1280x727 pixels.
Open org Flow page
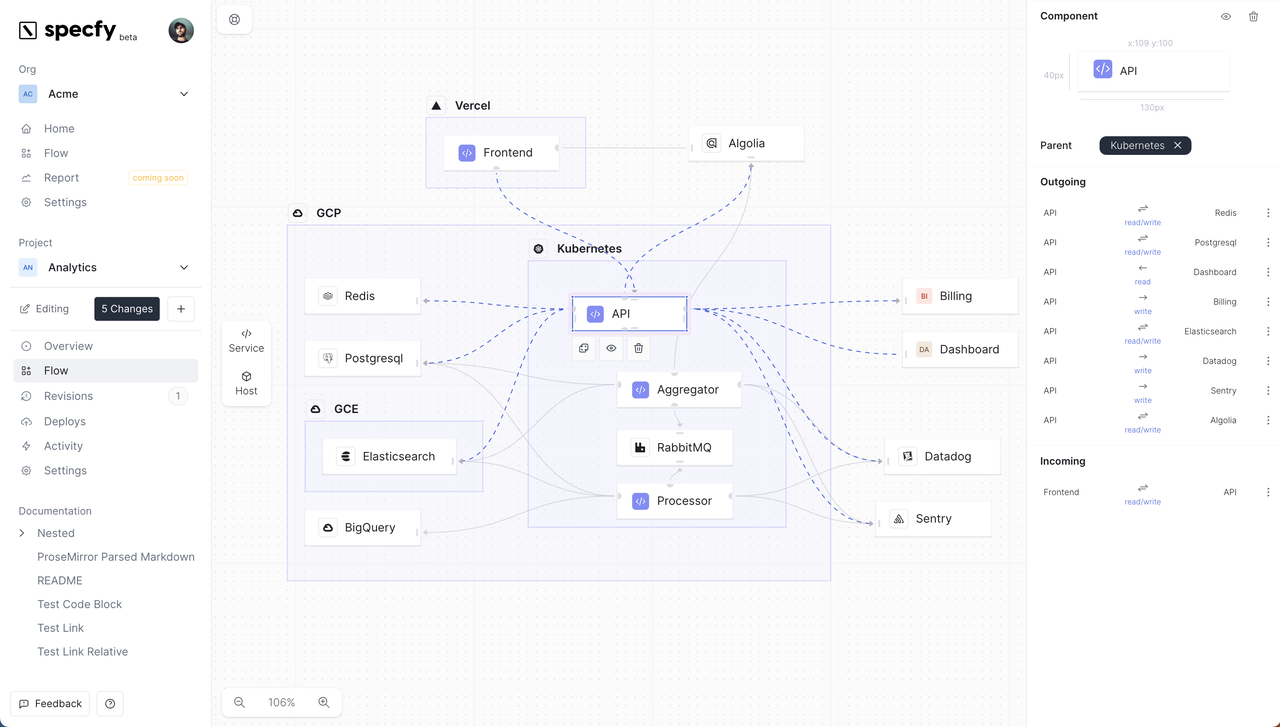point(104,153)
